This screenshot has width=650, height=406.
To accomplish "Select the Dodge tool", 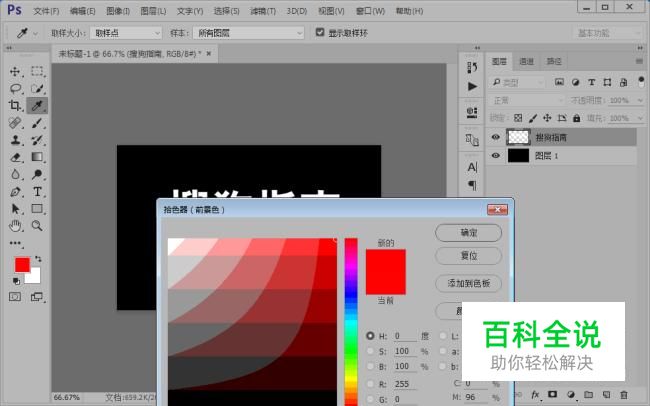I will pos(37,174).
